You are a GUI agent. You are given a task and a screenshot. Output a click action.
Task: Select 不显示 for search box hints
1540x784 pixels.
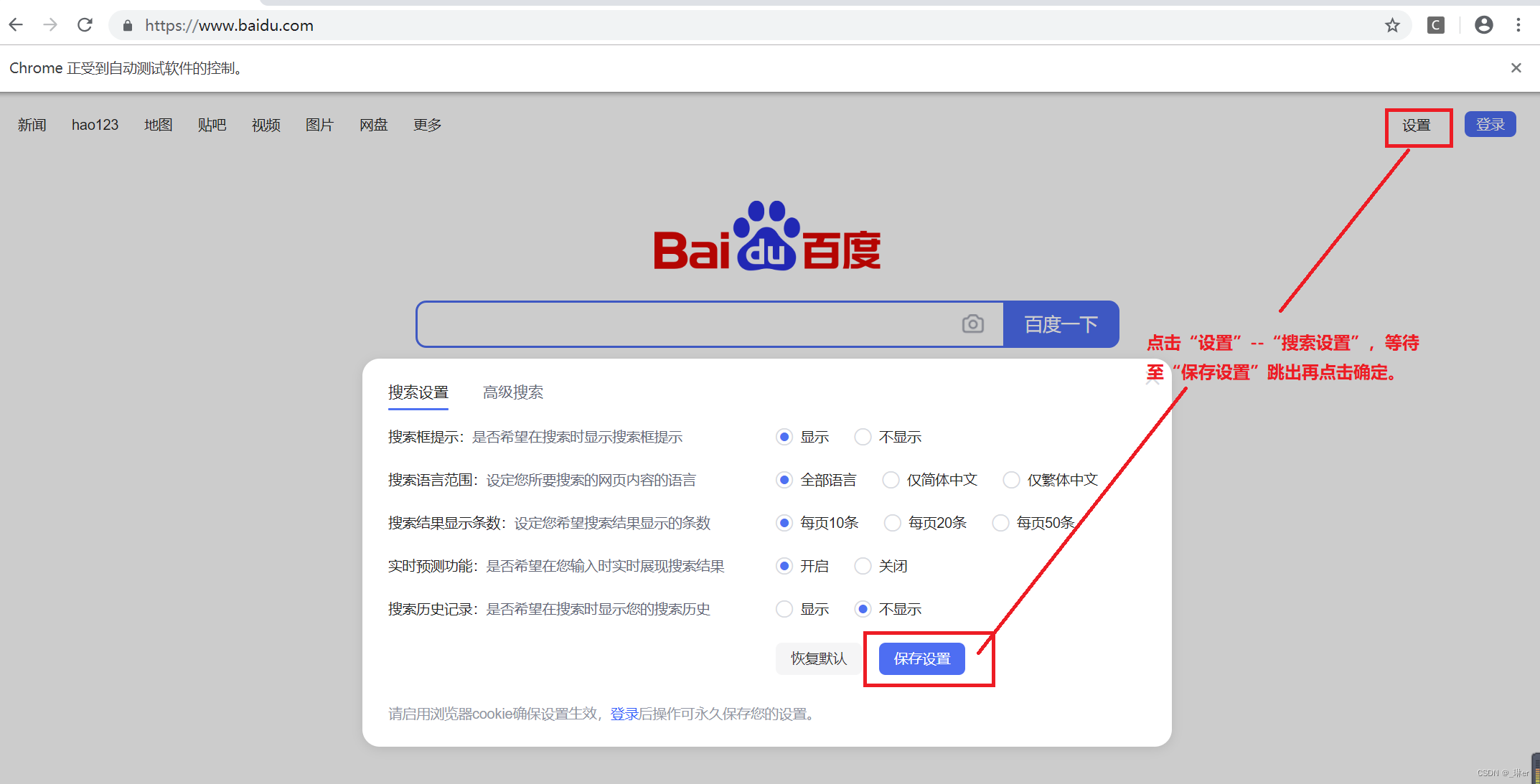click(863, 437)
